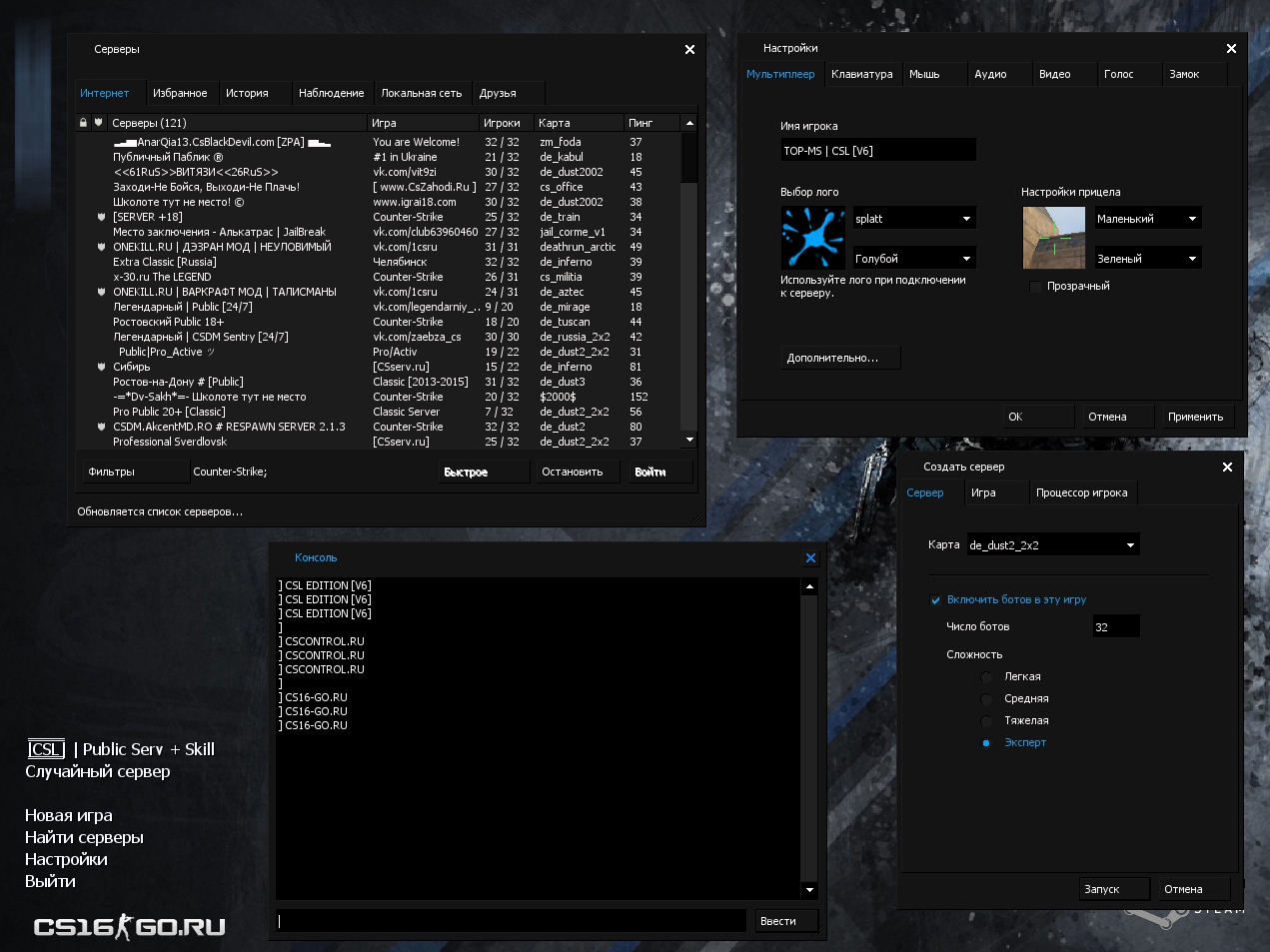Toggle the Прозрачный crosshair checkbox
Viewport: 1270px width, 952px height.
pyautogui.click(x=1035, y=287)
